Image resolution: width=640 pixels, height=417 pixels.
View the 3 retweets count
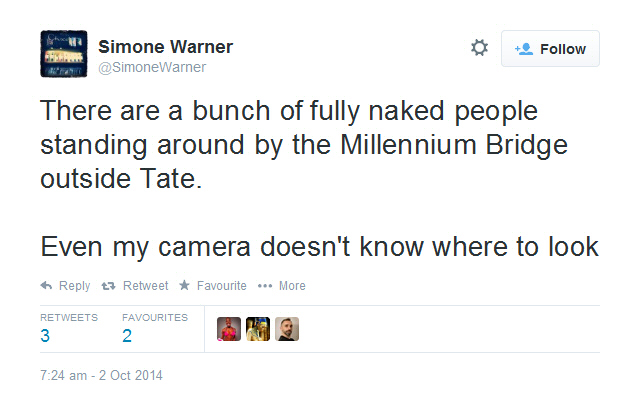click(x=45, y=336)
